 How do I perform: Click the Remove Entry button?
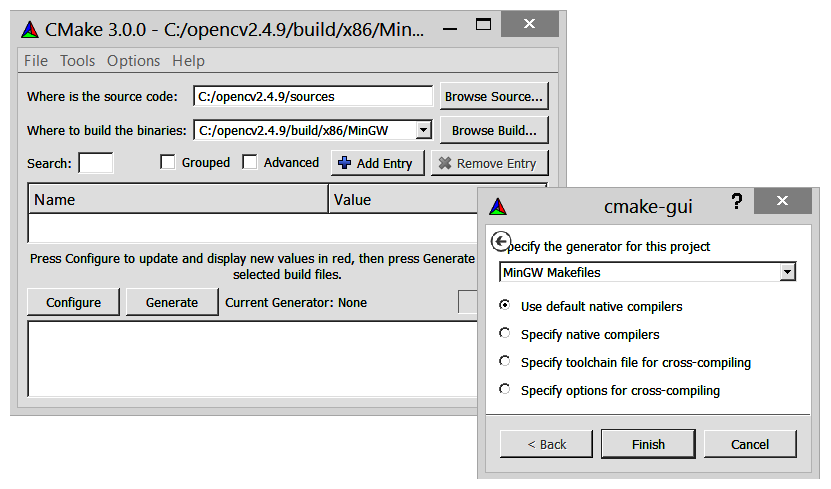point(490,163)
